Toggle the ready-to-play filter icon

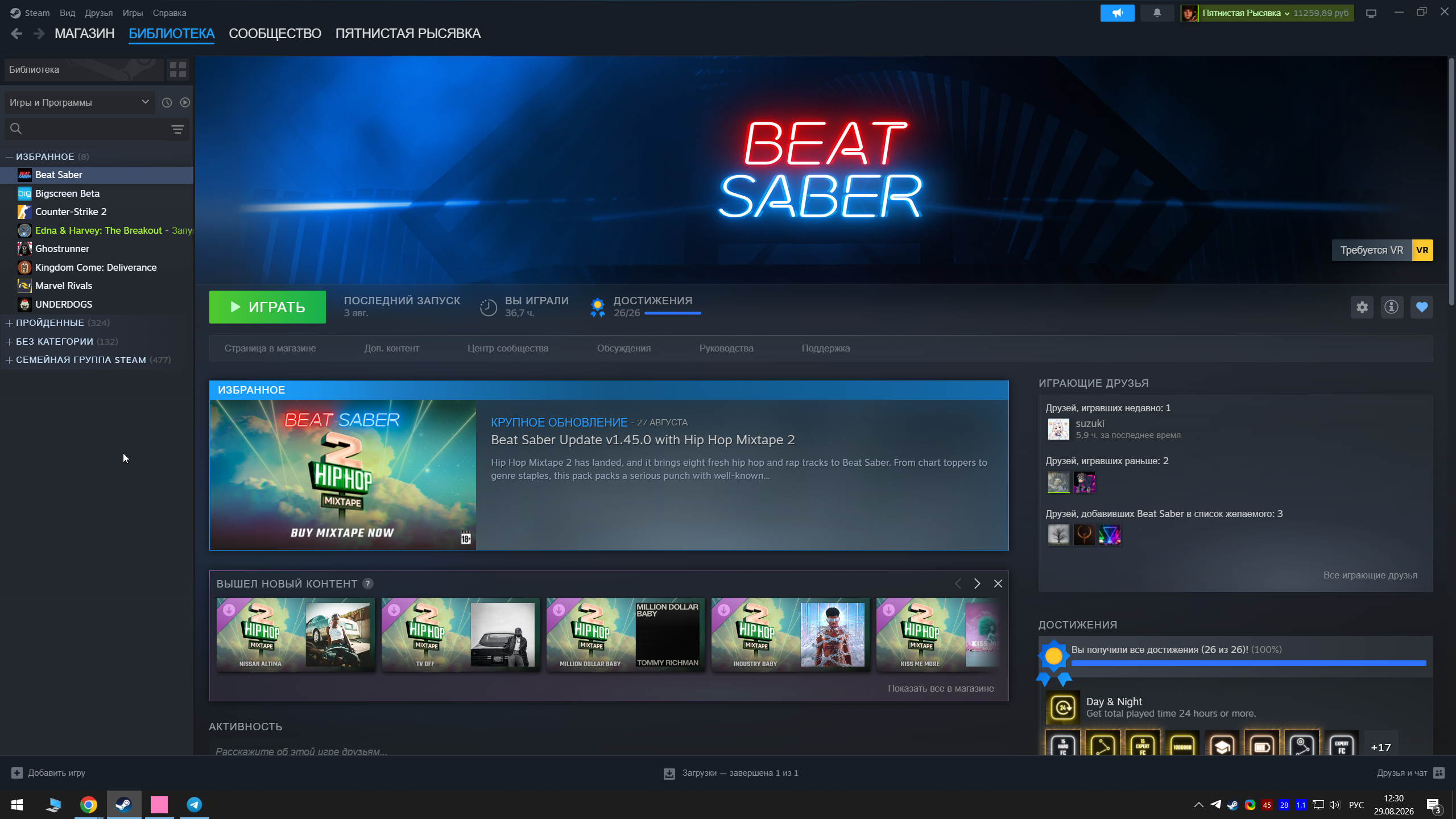(185, 102)
